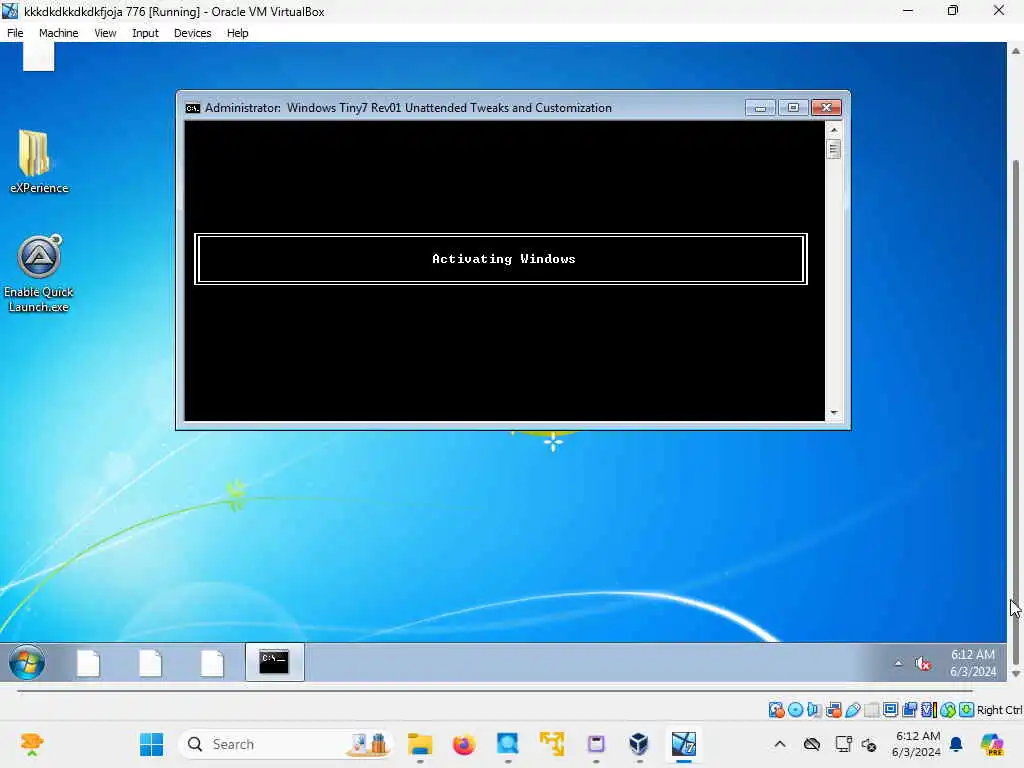
Task: Click the cmd window scrollbar down arrow
Action: pyautogui.click(x=833, y=413)
